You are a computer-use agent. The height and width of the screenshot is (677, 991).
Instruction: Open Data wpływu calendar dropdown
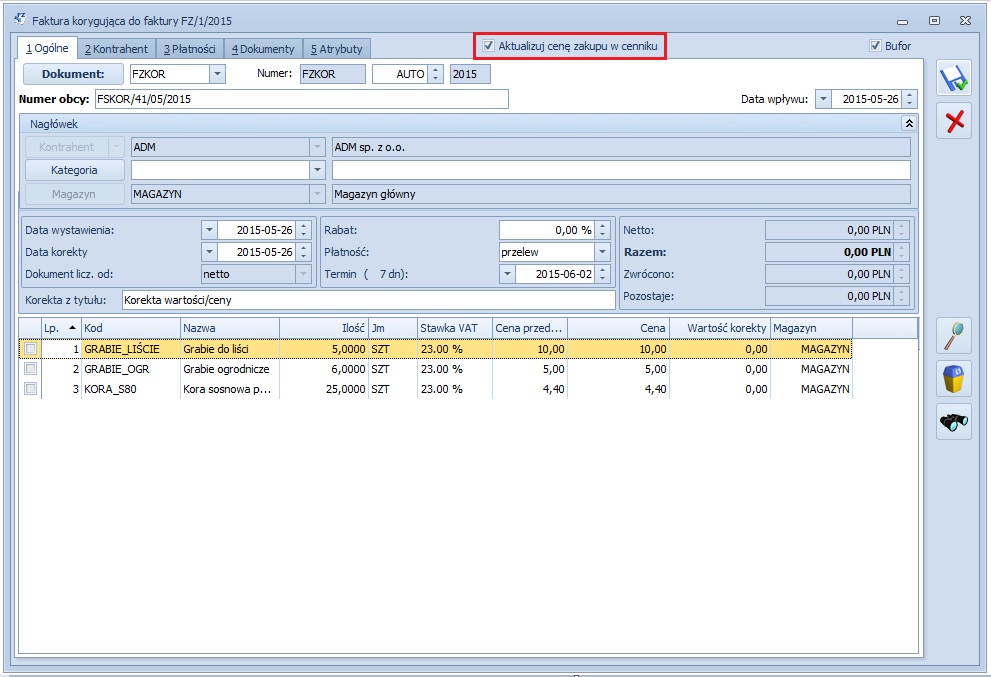point(824,99)
